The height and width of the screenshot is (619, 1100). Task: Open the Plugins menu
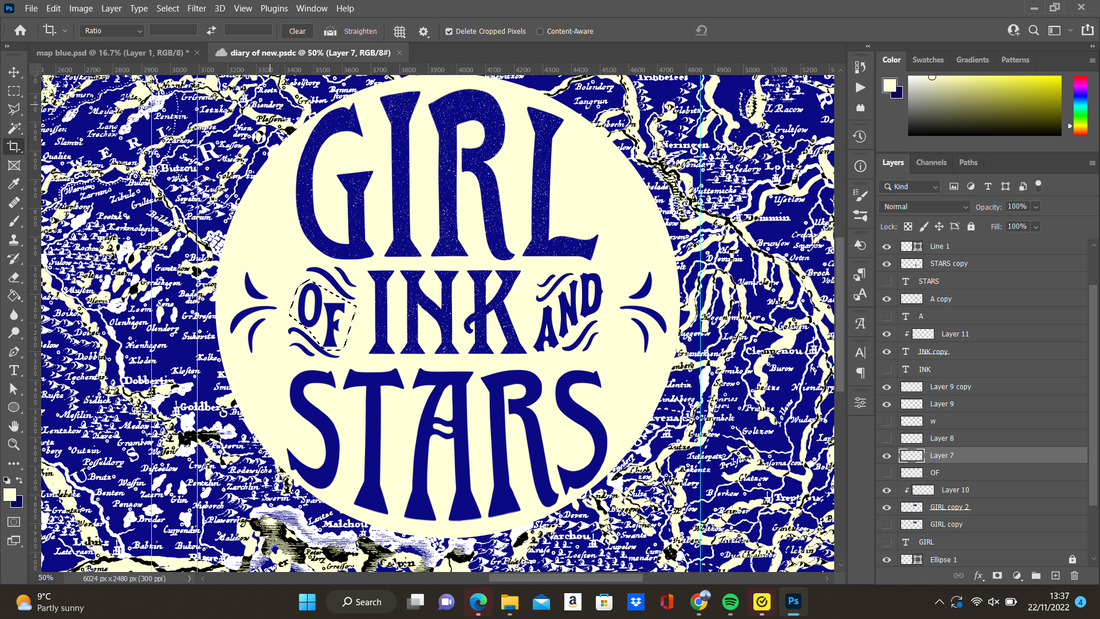click(x=274, y=8)
